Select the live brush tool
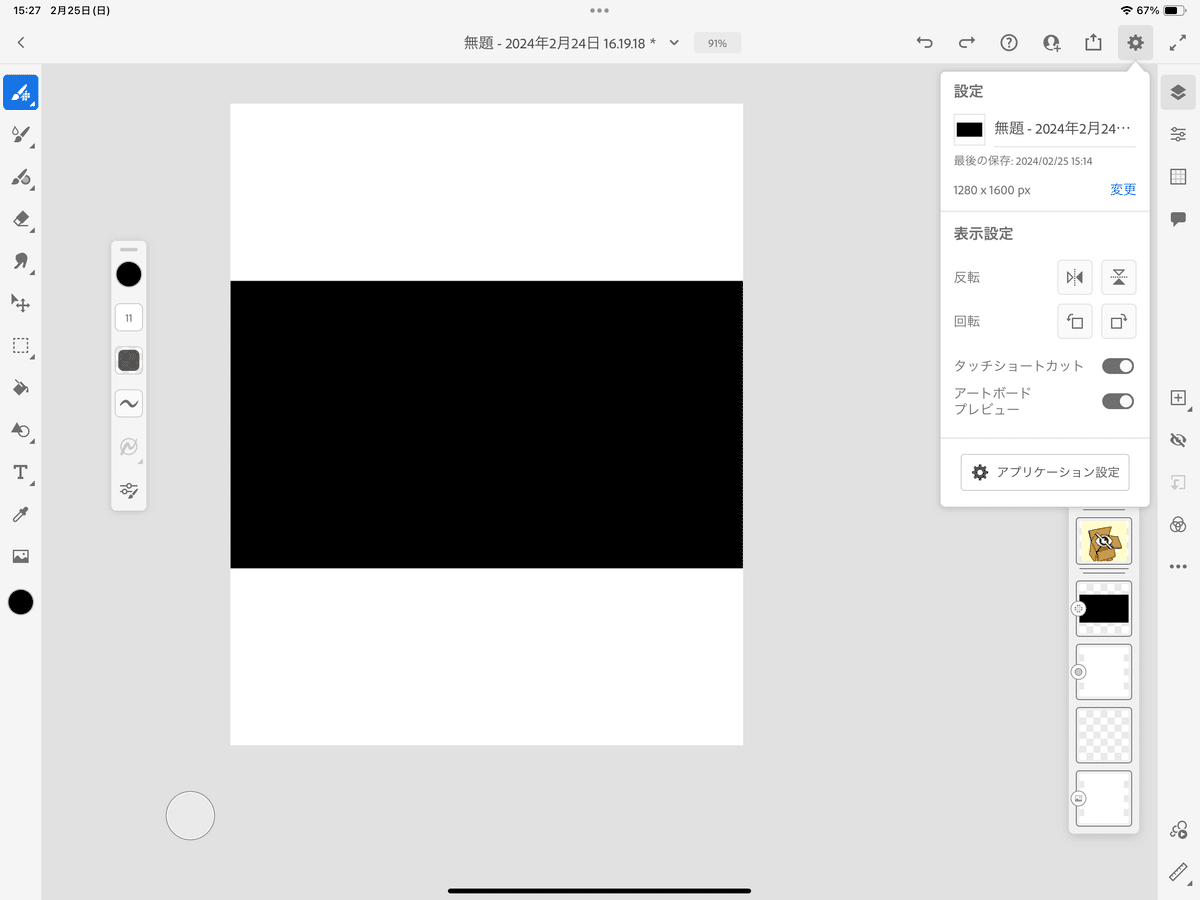The image size is (1200, 900). tap(20, 134)
